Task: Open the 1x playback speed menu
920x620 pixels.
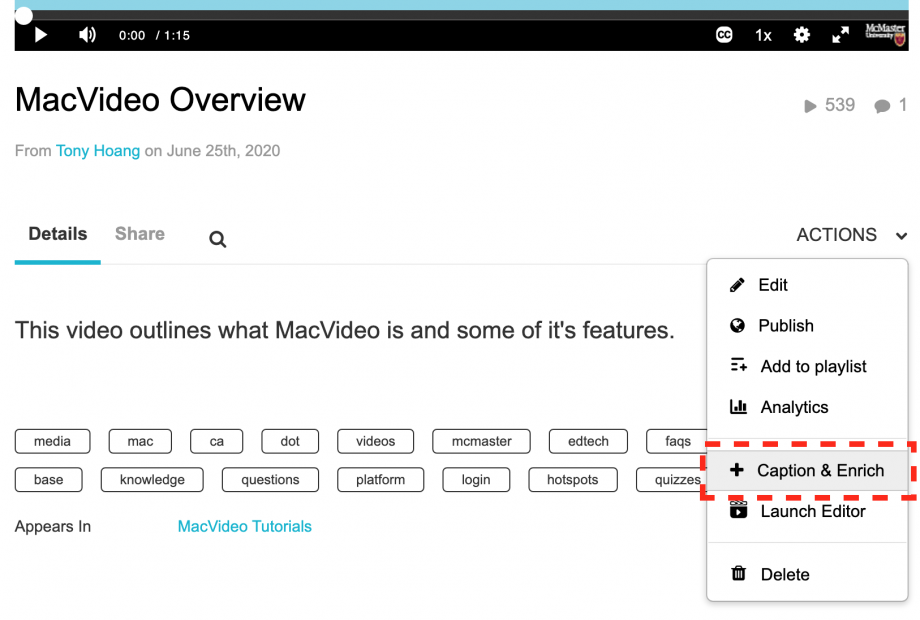Action: tap(763, 36)
